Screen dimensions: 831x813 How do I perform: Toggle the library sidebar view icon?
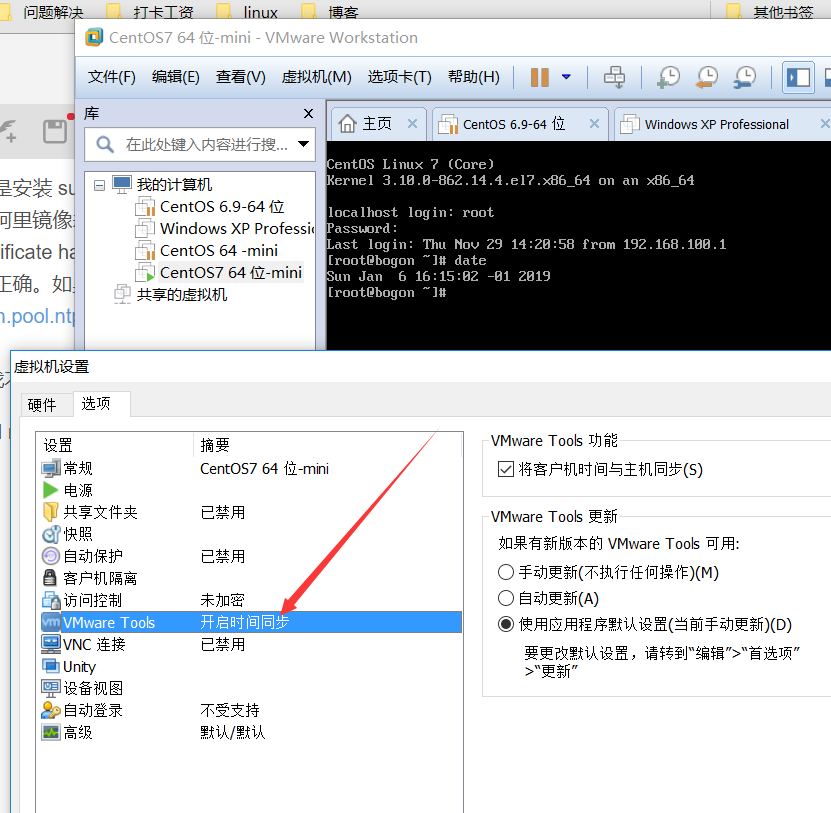tap(798, 77)
